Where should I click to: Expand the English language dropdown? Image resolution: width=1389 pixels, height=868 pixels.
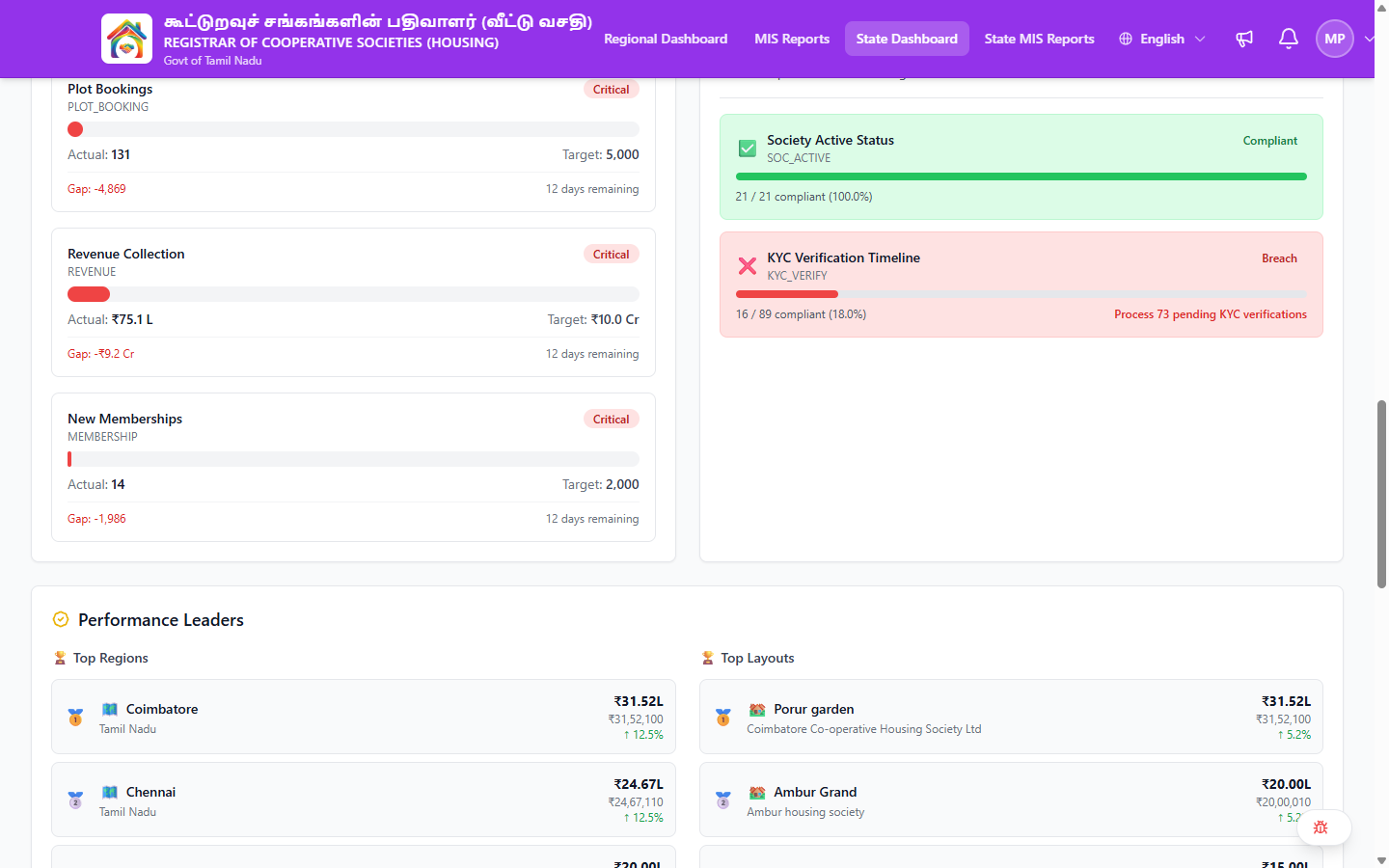coord(1162,39)
